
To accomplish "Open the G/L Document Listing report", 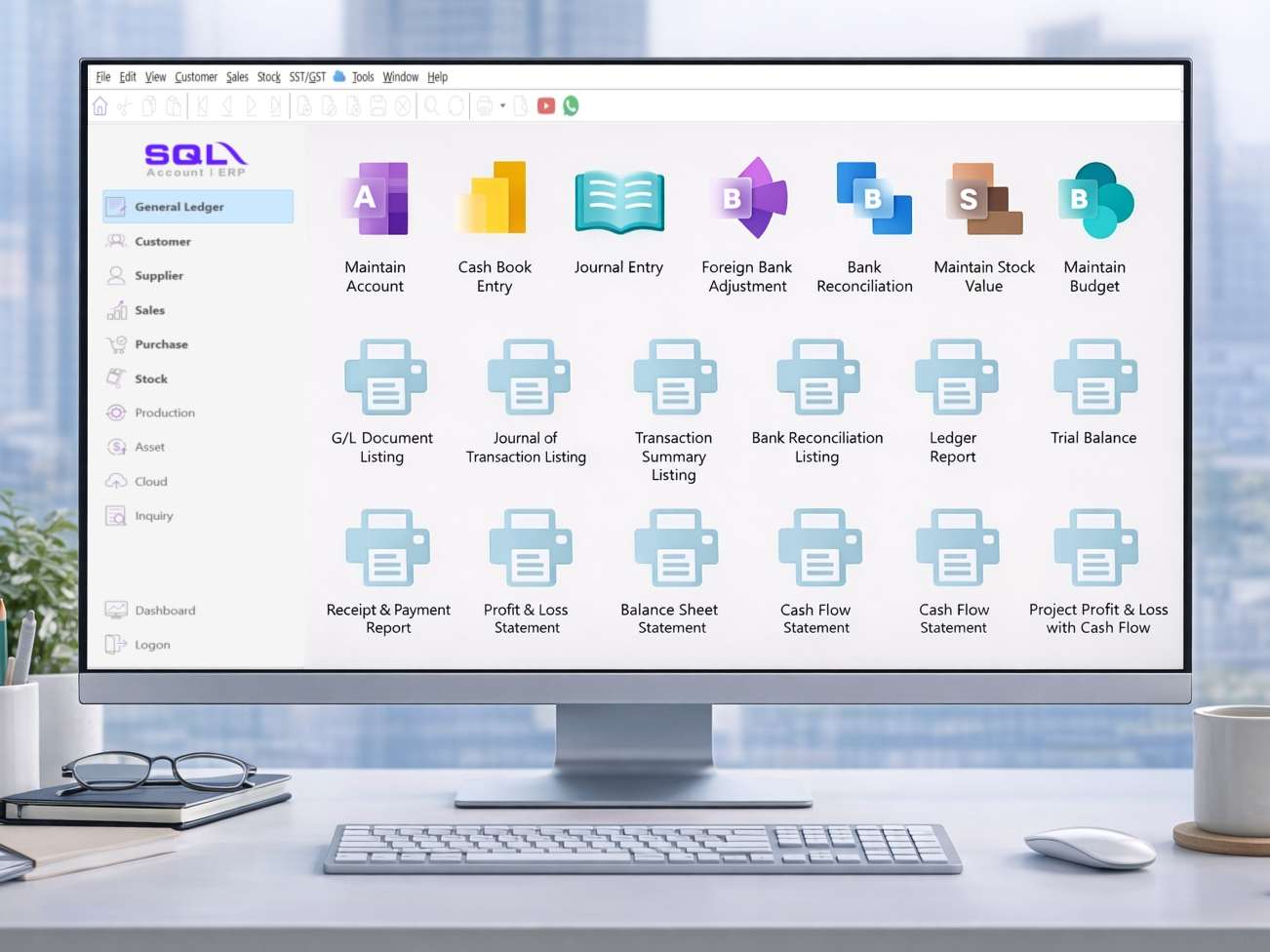I will click(384, 378).
